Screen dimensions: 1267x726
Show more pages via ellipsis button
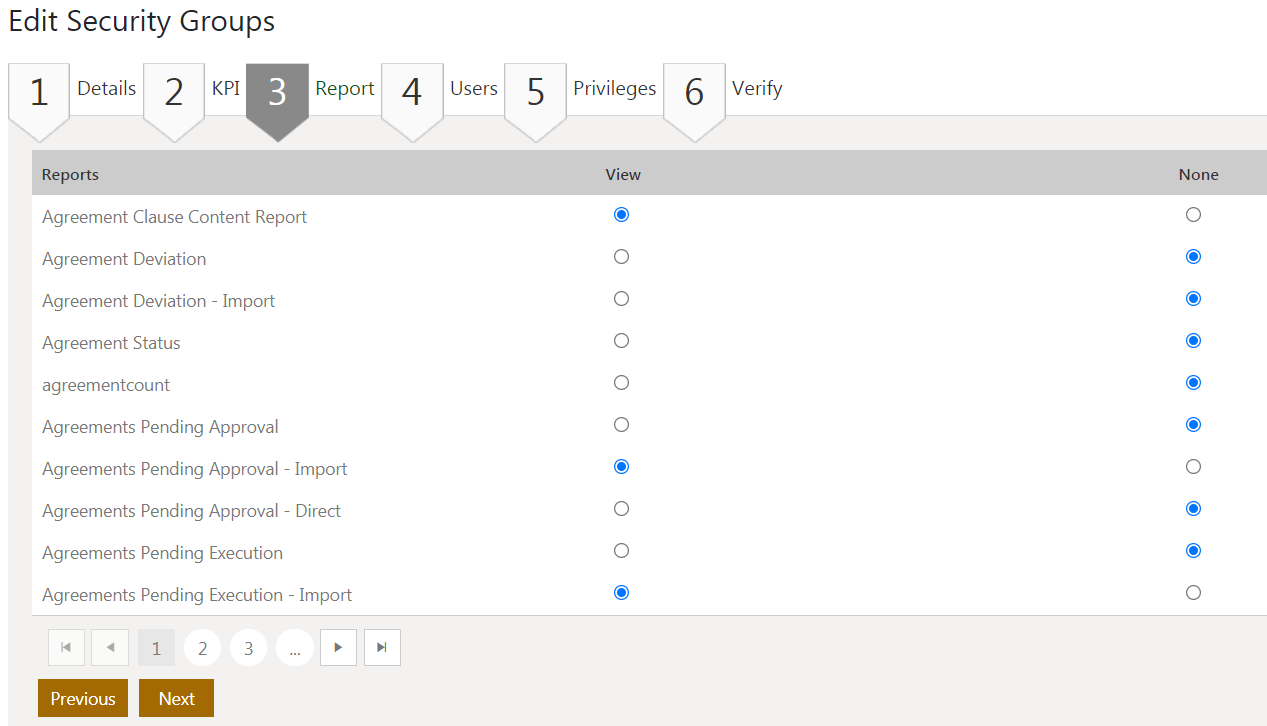click(x=294, y=648)
